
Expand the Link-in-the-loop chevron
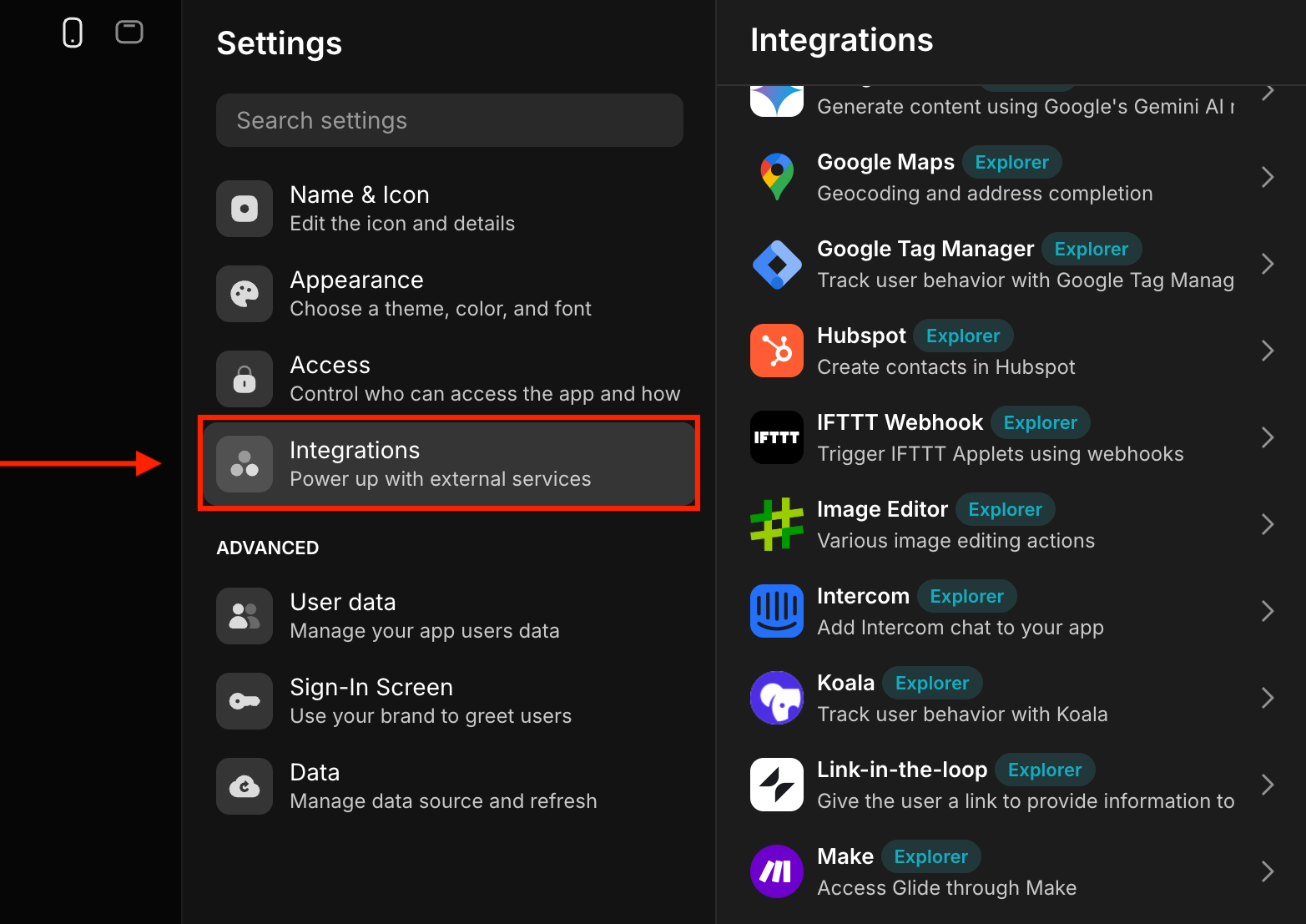1268,785
